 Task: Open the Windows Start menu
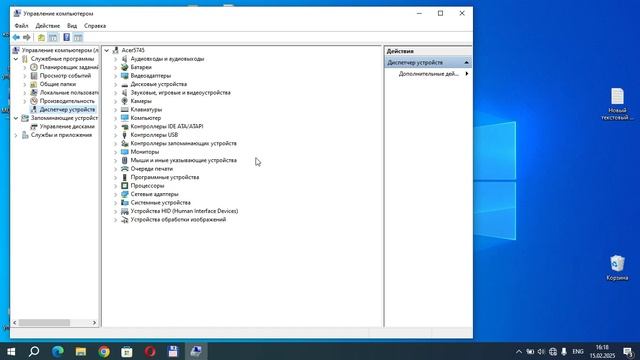[11, 351]
